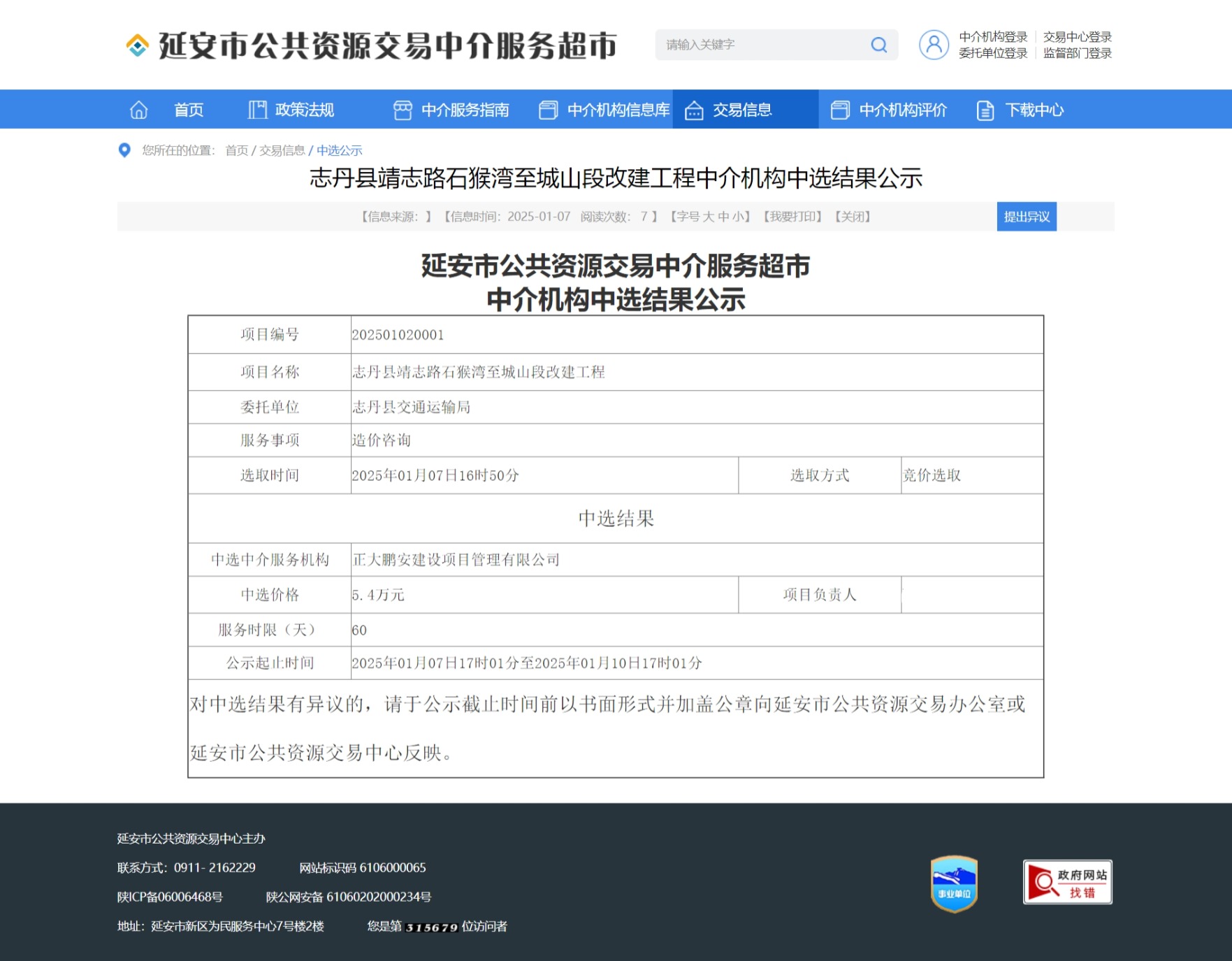Viewport: 1232px width, 961px height.
Task: Click the 下载中心 document icon
Action: [x=985, y=110]
